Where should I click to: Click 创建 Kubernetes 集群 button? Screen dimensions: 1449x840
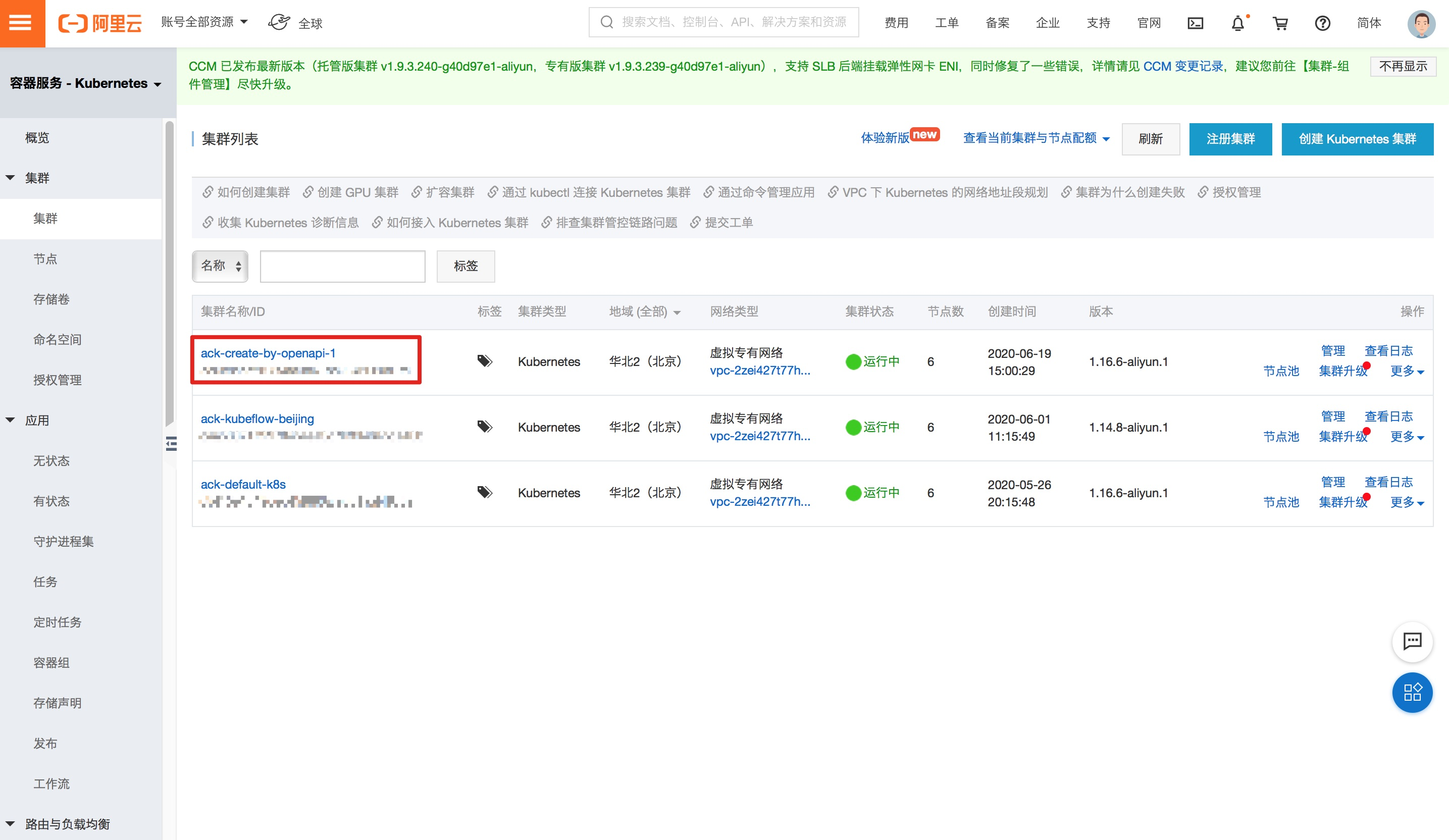(x=1357, y=138)
